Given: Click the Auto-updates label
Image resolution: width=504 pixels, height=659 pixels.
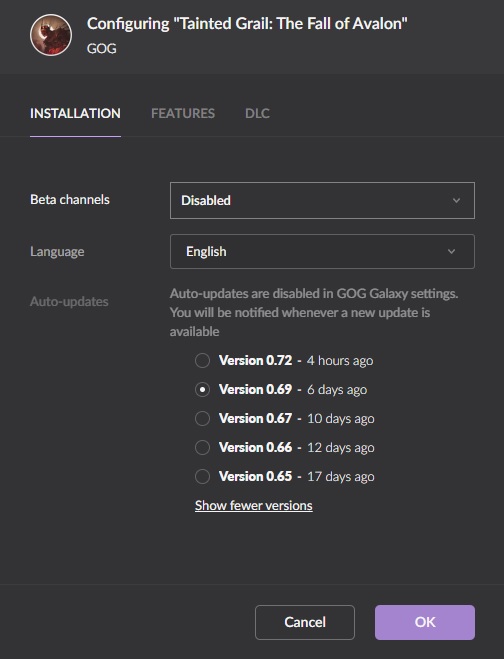Looking at the screenshot, I should 69,301.
